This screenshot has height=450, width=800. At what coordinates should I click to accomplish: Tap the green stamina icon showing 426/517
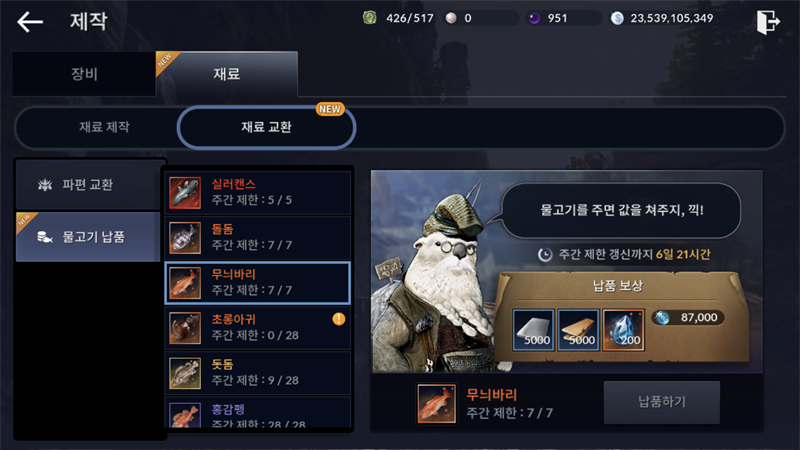pos(369,18)
